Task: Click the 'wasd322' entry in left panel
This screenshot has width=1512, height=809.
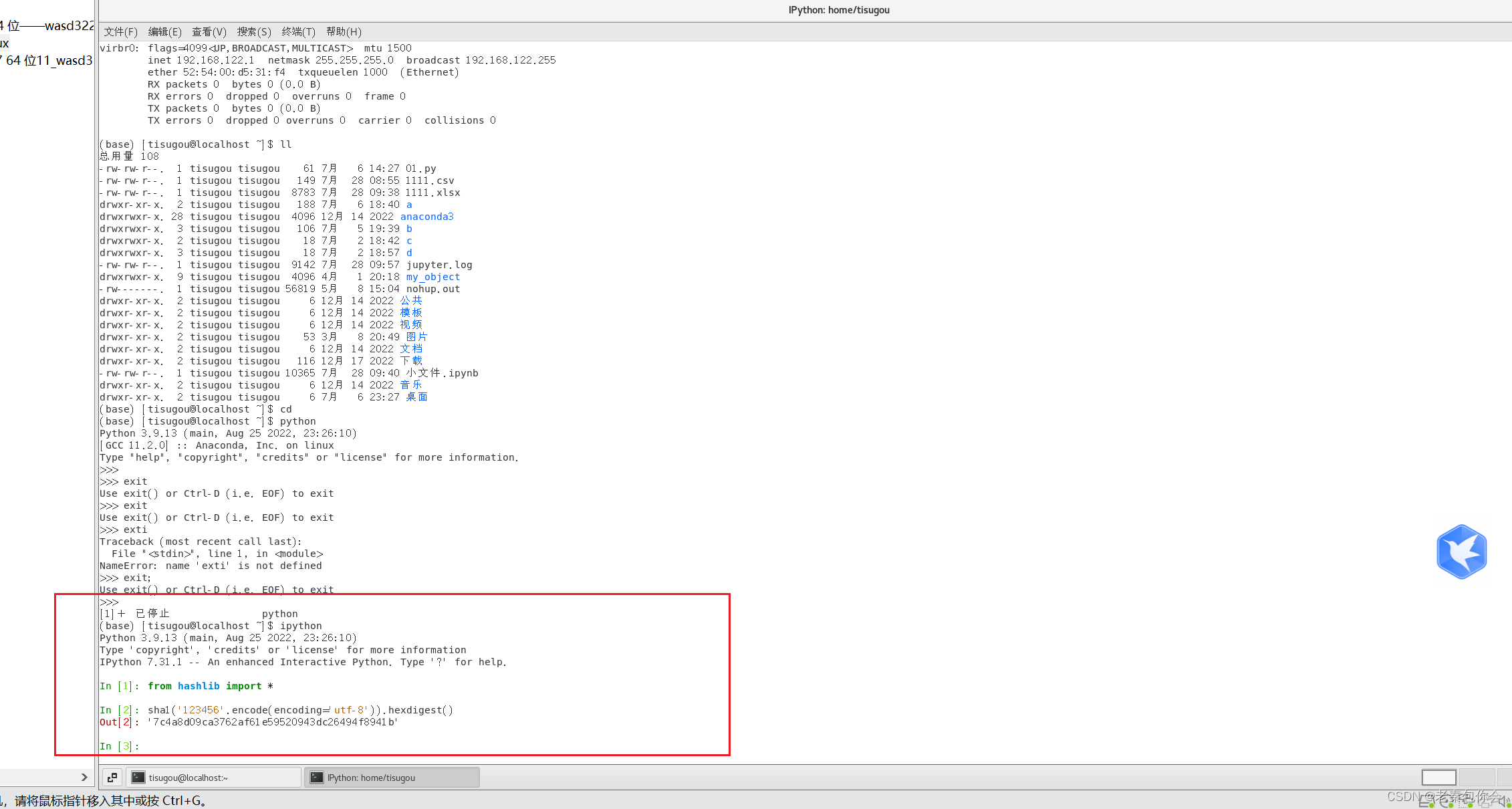Action: click(46, 26)
